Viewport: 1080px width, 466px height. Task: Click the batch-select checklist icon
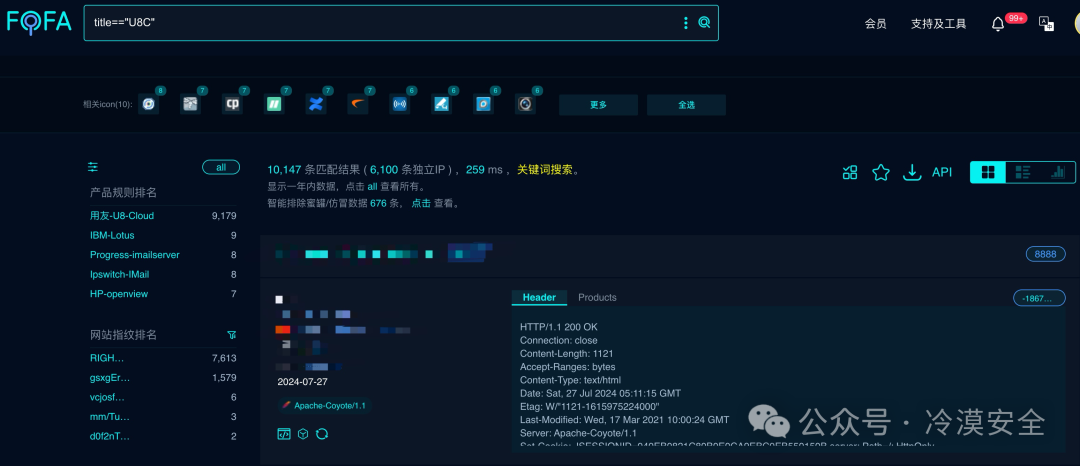click(850, 172)
